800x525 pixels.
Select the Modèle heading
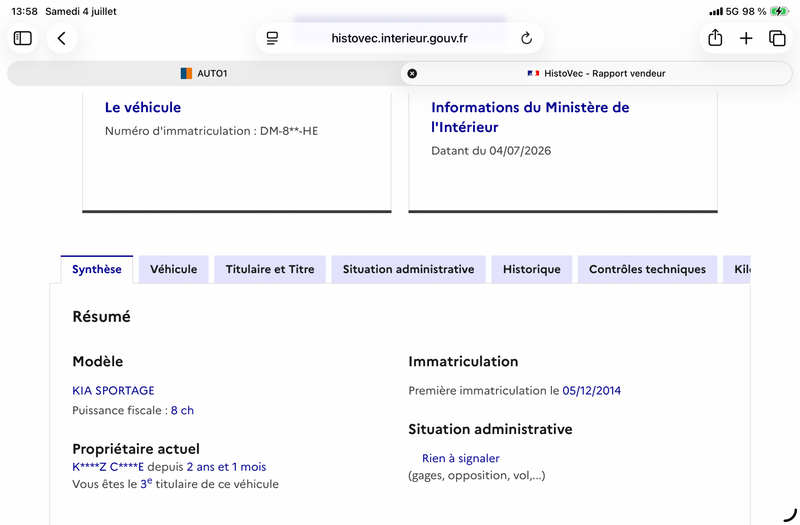pos(98,362)
